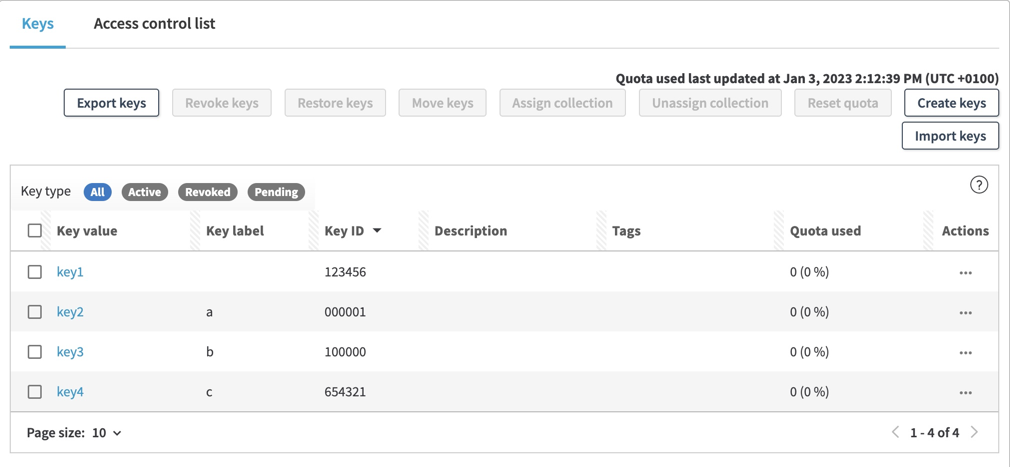Tick the checkbox for key4
The image size is (1010, 467).
click(x=35, y=392)
